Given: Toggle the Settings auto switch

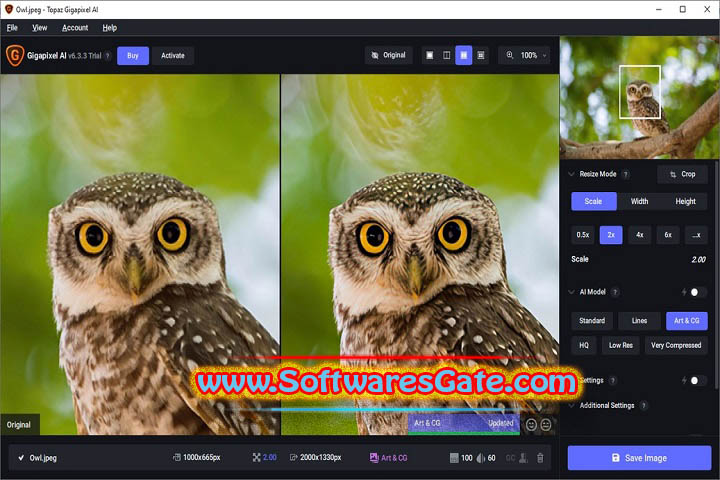Looking at the screenshot, I should [x=697, y=380].
